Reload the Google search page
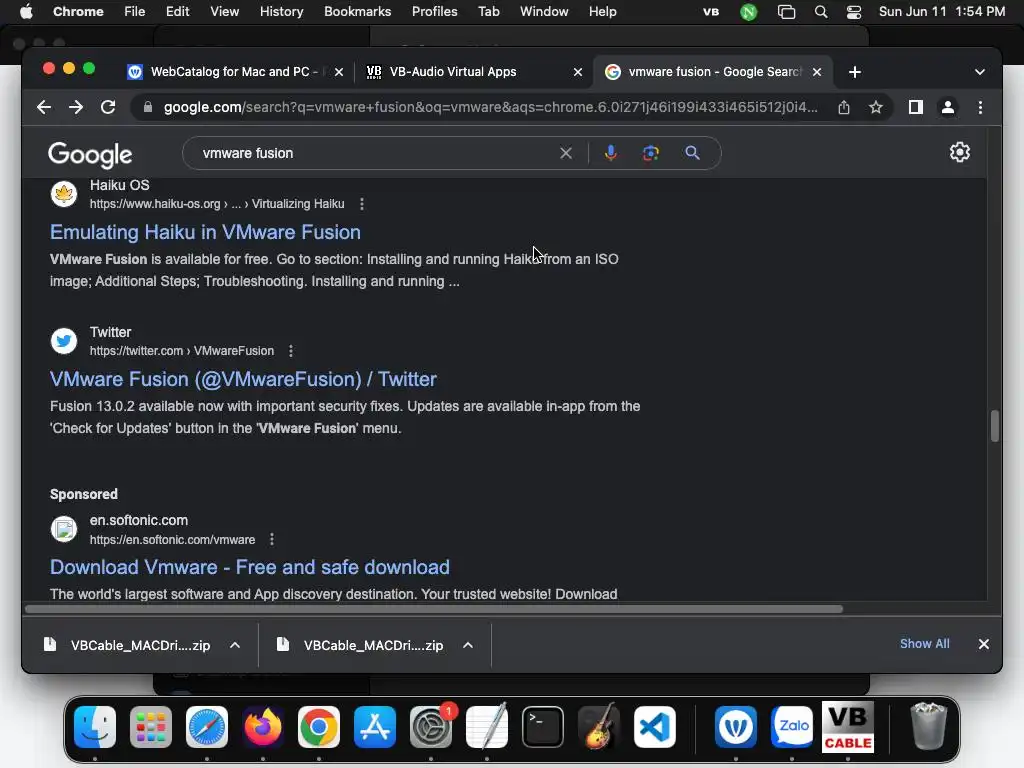Screen dimensions: 1024x768 (x=108, y=107)
